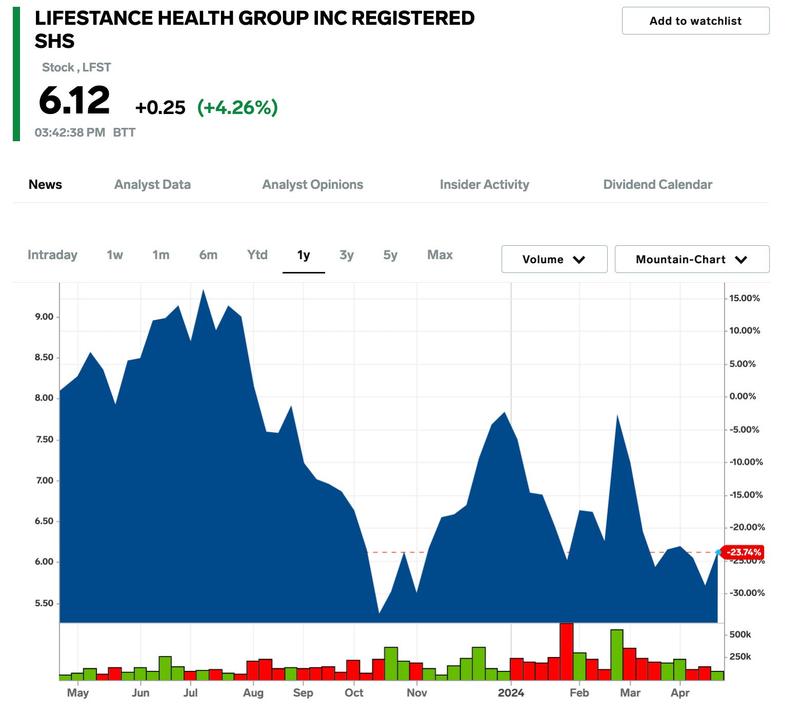Click the 6.12 stock price
800x708 pixels.
[x=74, y=100]
